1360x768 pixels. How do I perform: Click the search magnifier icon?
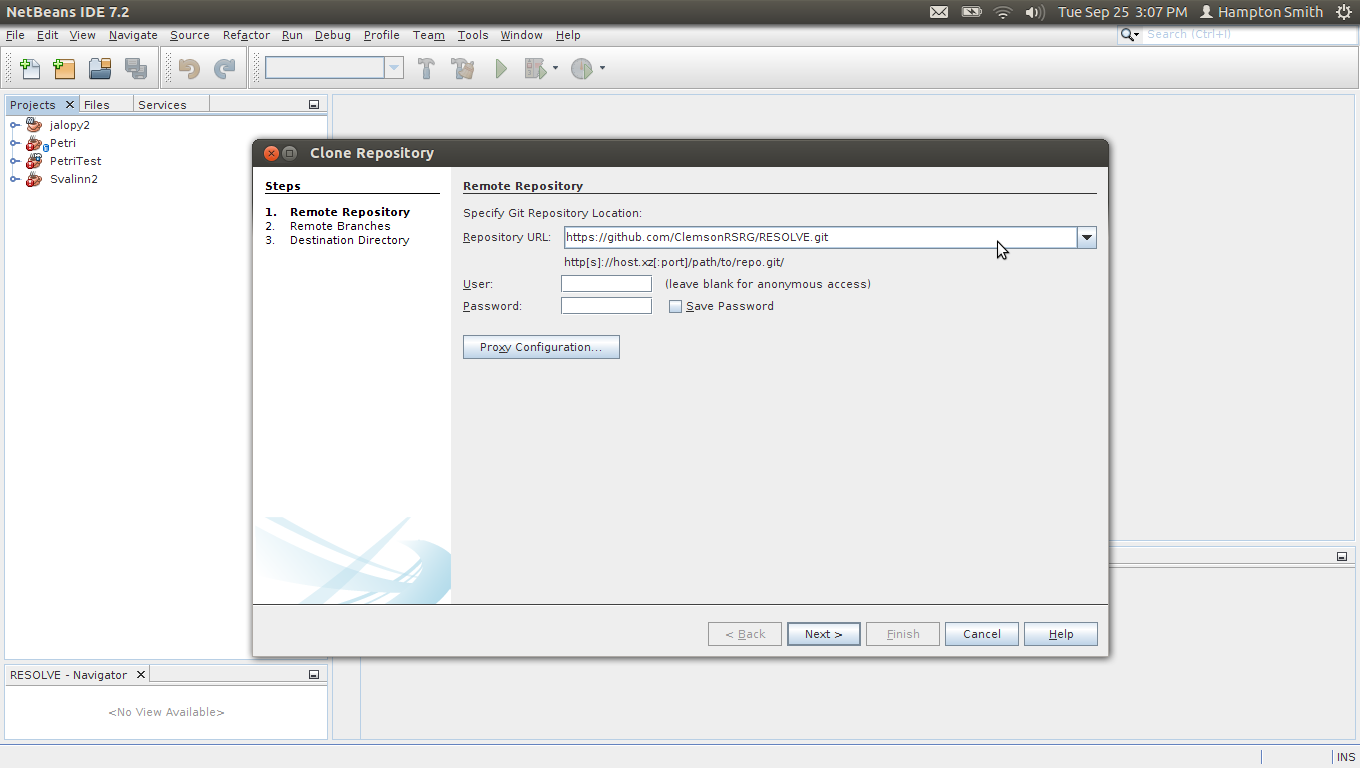[1129, 35]
